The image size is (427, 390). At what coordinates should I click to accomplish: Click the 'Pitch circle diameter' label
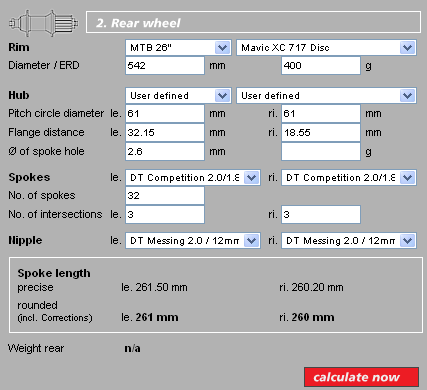56,113
